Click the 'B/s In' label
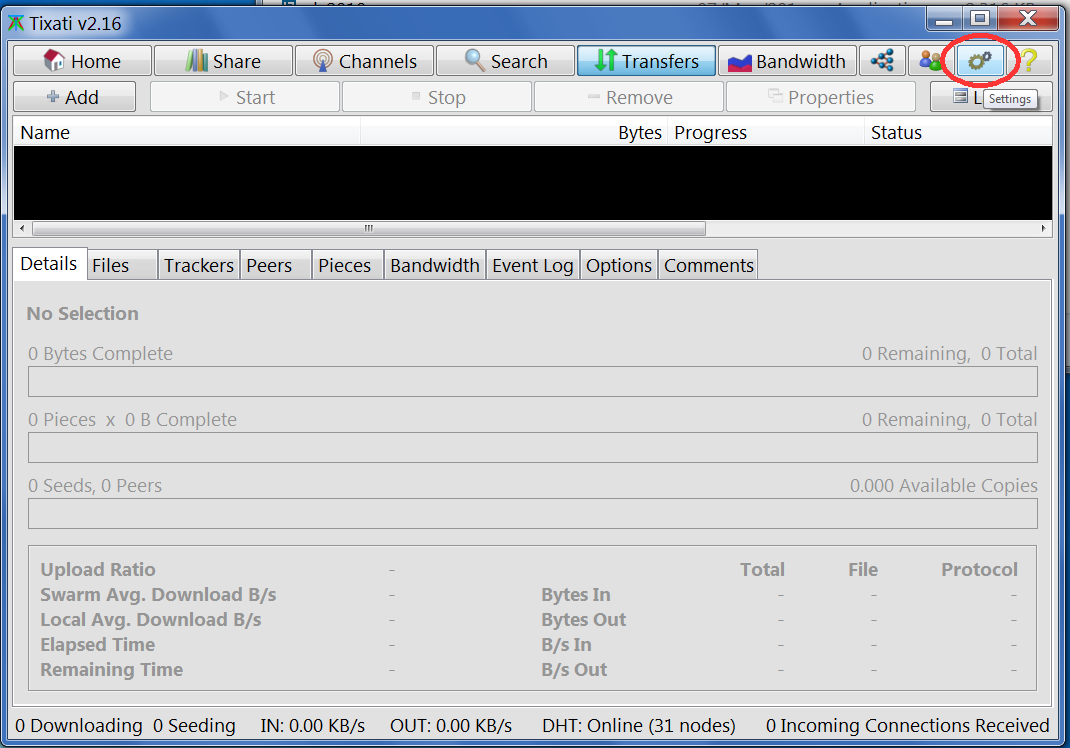This screenshot has width=1070, height=748. [x=566, y=644]
